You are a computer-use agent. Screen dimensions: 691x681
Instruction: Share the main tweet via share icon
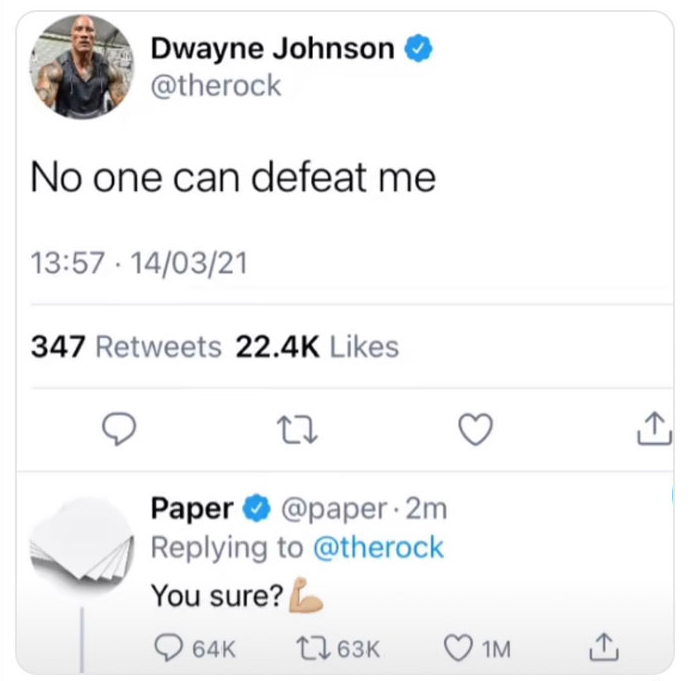coord(654,428)
